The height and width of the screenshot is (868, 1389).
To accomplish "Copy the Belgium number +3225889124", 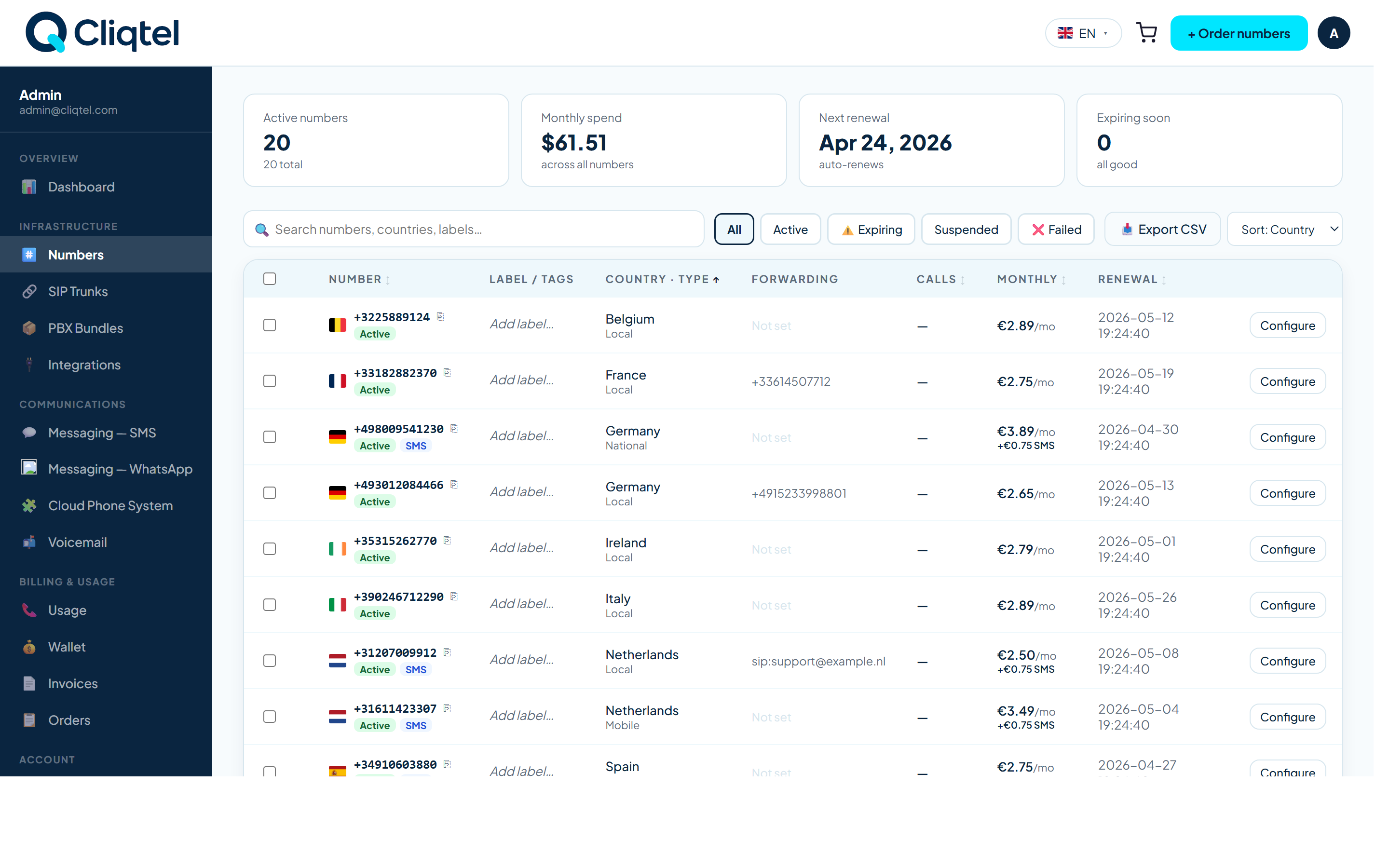I will (x=440, y=316).
